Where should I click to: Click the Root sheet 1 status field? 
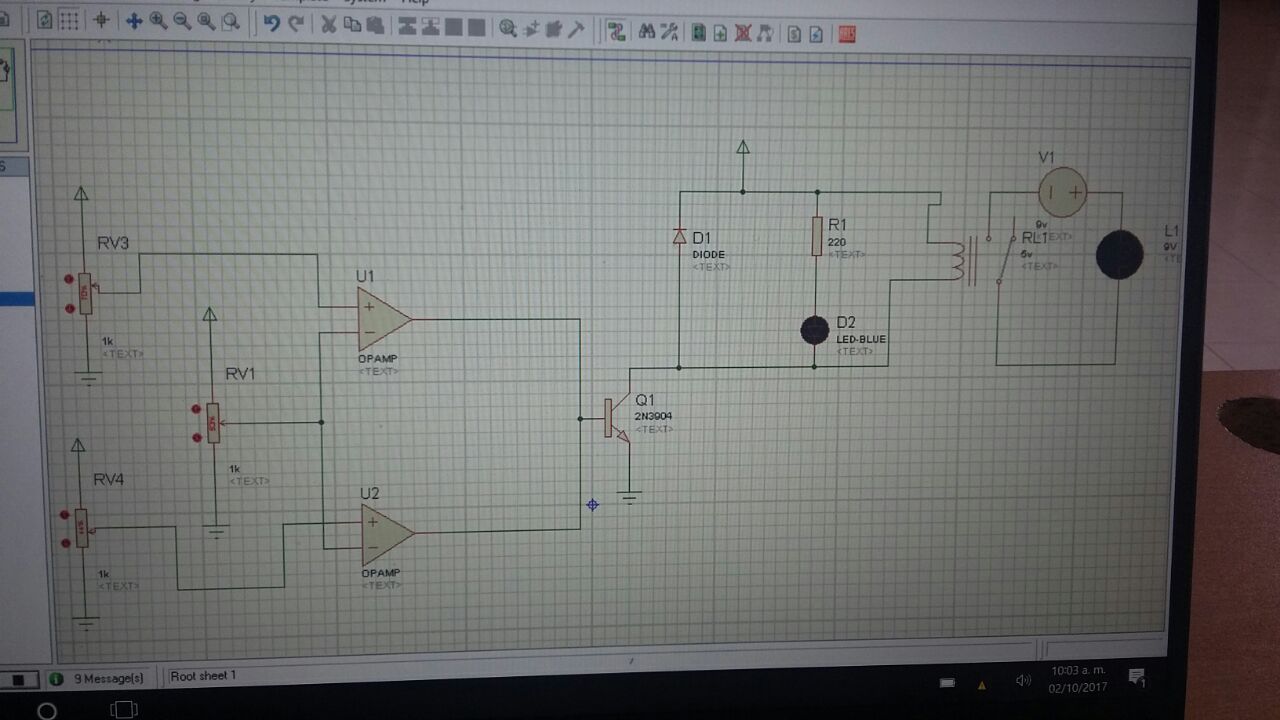point(203,676)
